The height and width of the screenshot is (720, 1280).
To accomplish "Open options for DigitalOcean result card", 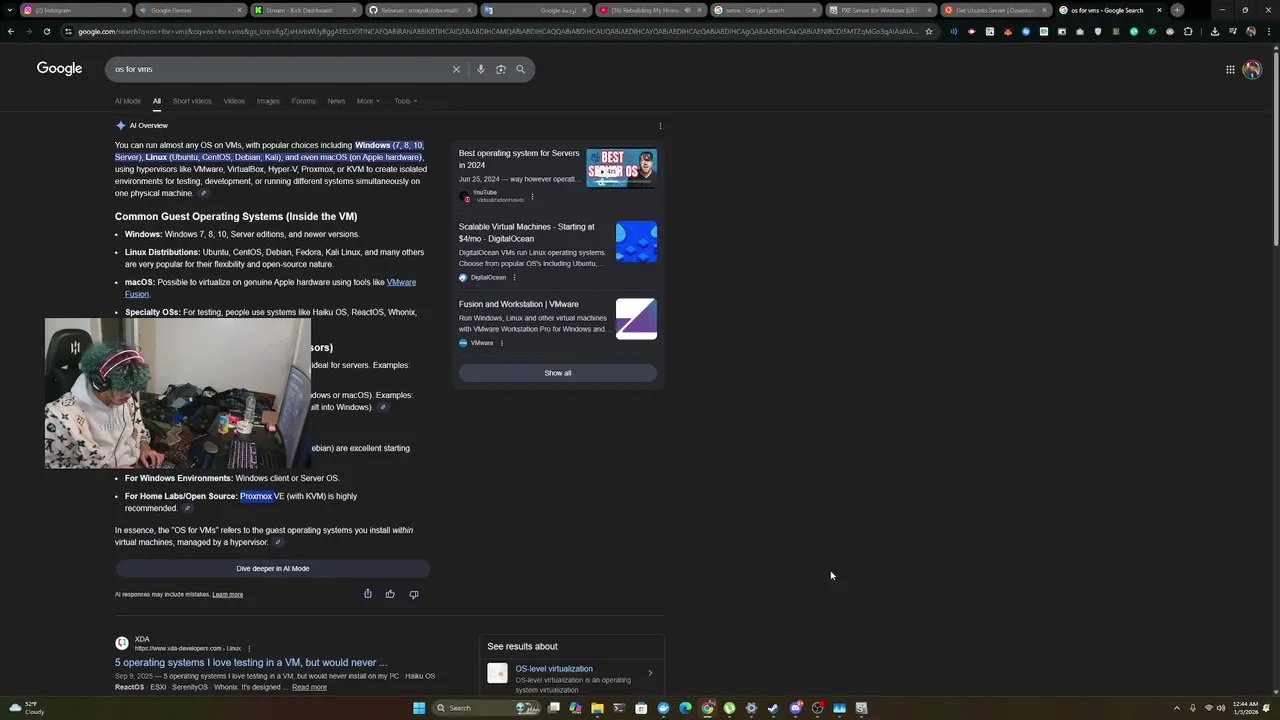I will (514, 277).
